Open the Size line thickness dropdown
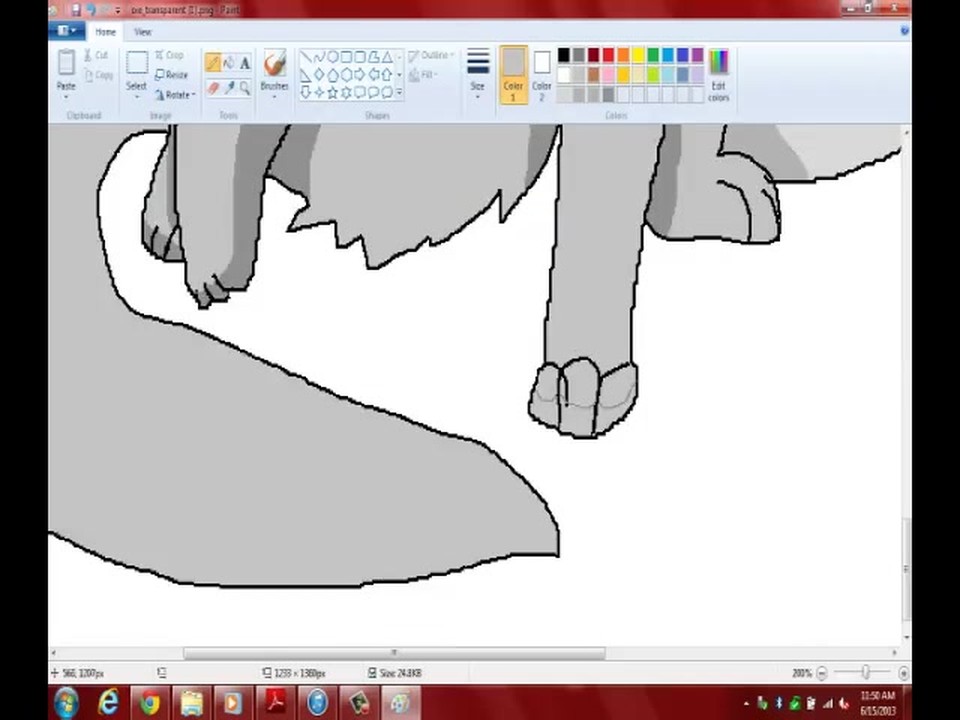 tap(478, 74)
